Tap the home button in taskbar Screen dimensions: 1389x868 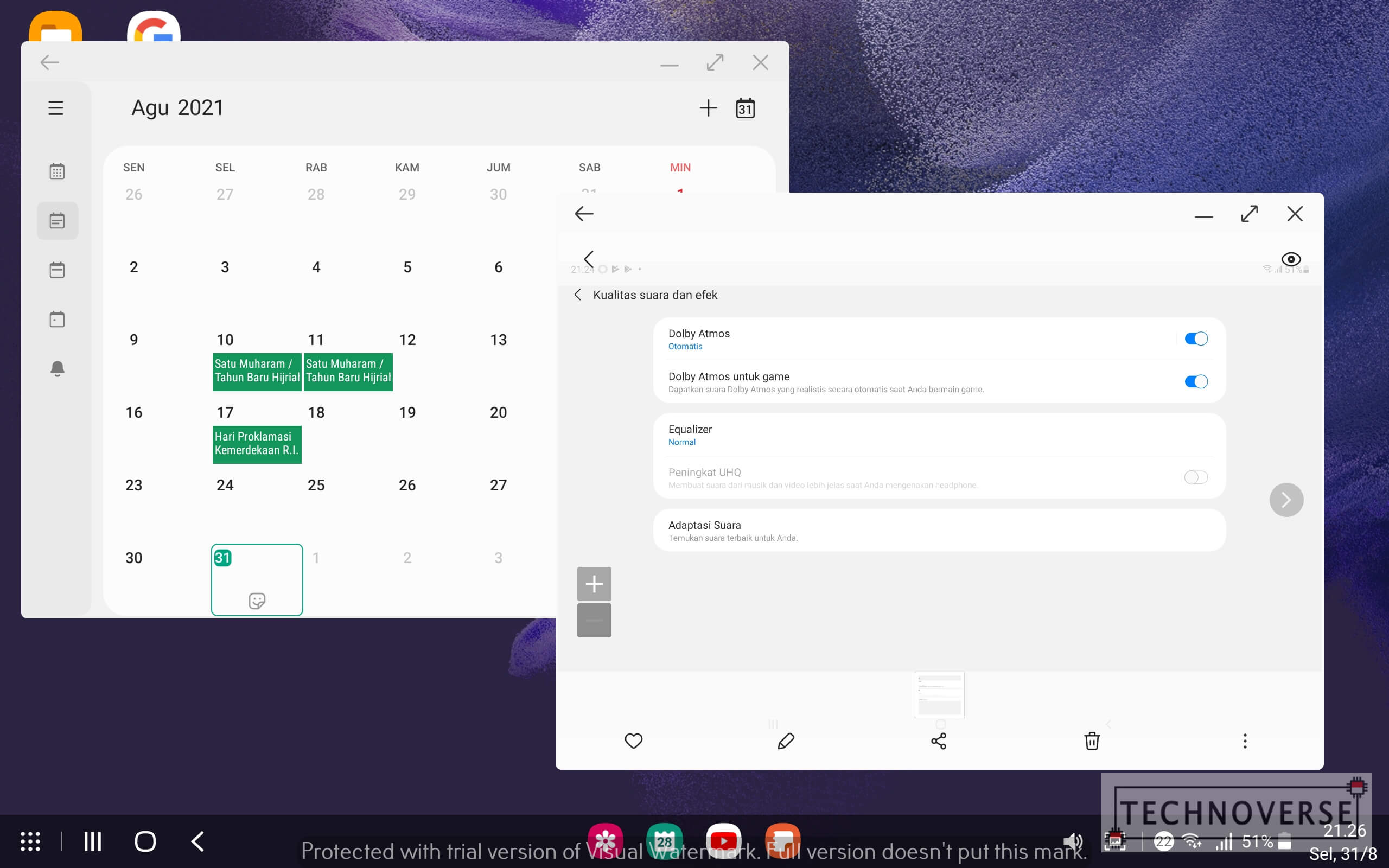[145, 841]
